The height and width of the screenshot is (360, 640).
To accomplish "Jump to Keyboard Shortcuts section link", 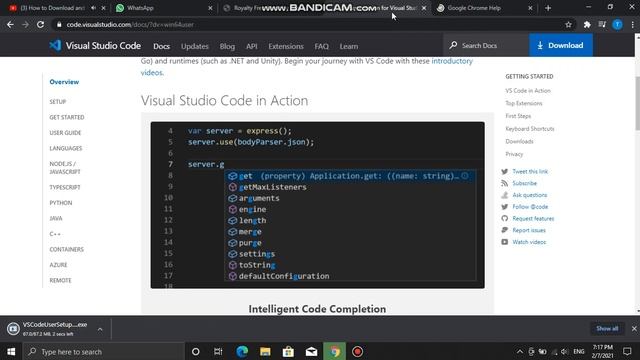I will tap(530, 129).
